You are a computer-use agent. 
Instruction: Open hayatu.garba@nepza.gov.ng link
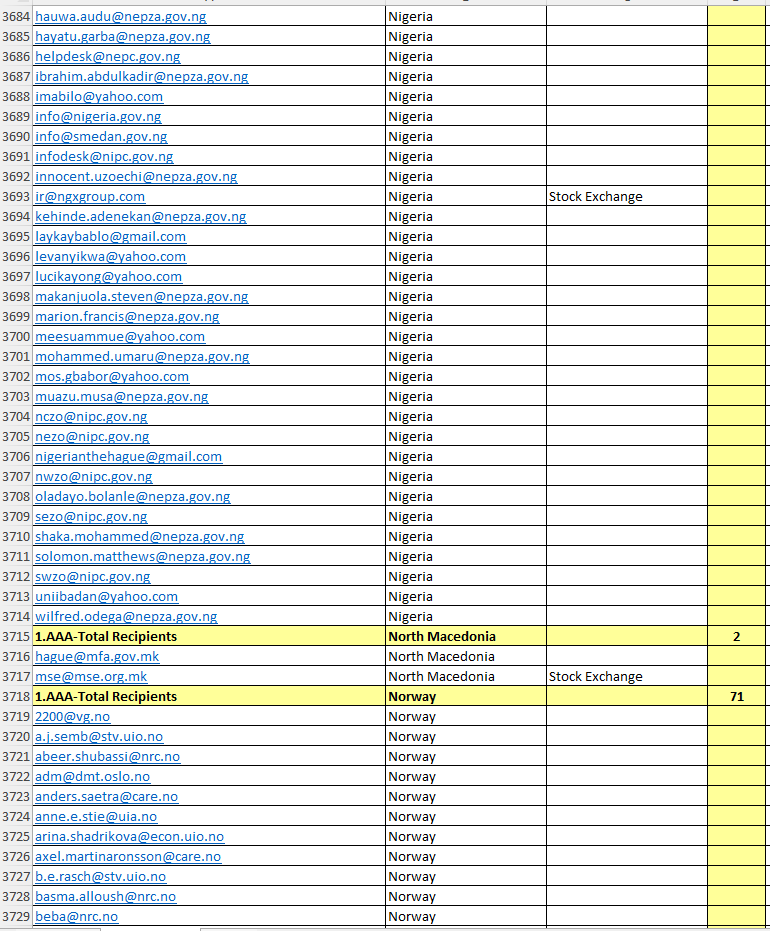coord(122,37)
